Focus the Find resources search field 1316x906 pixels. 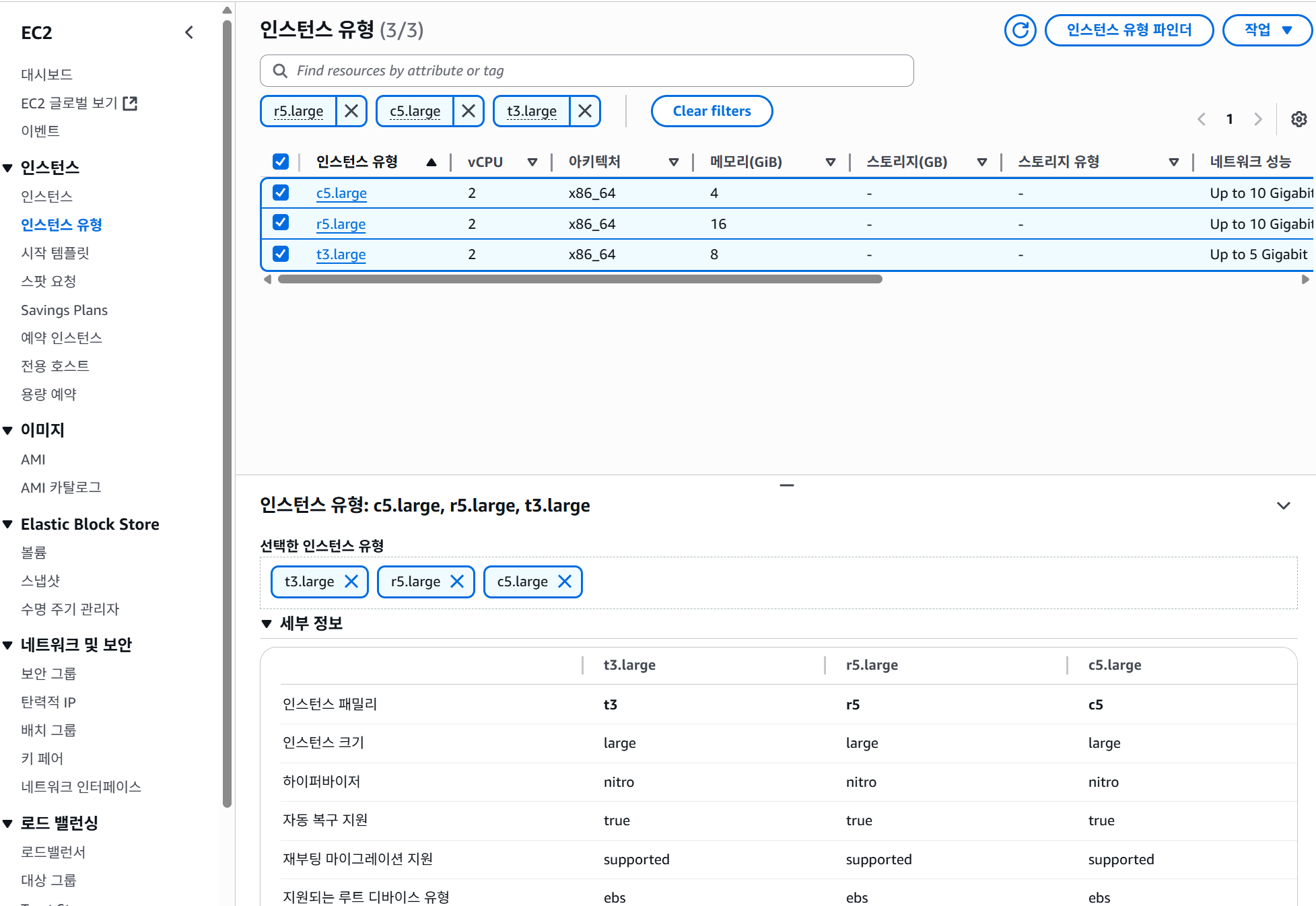tap(586, 71)
